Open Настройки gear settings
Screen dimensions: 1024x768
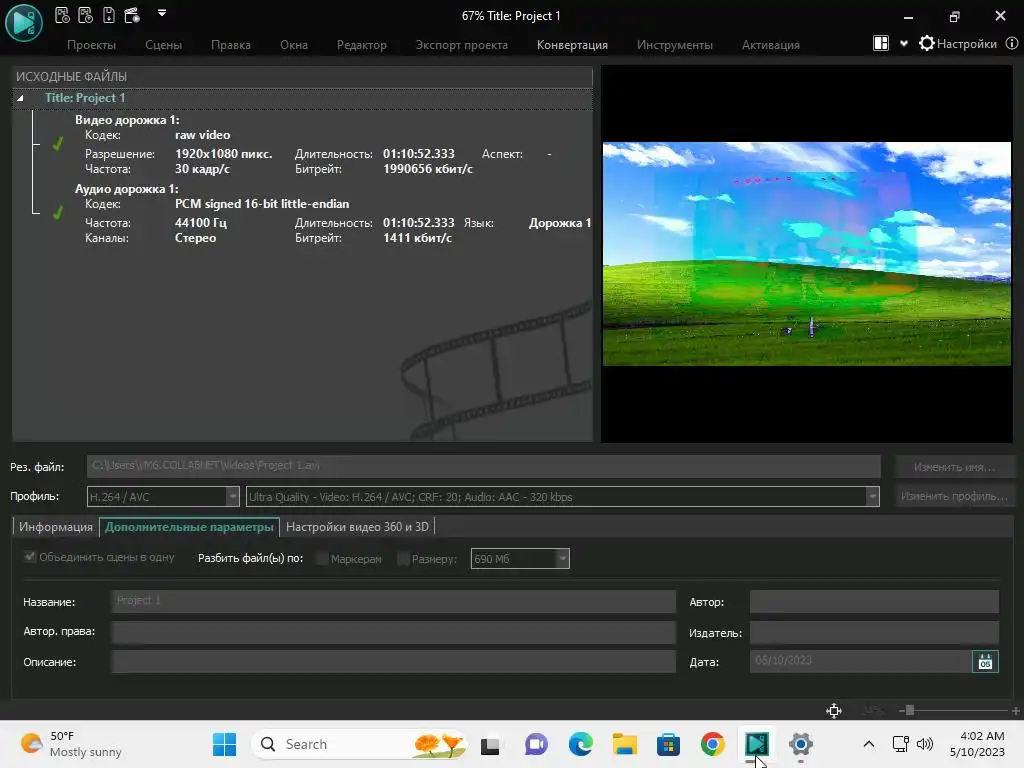point(957,44)
